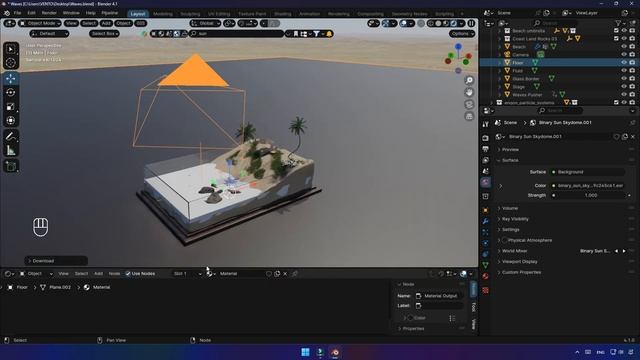Open the Render properties tab icon
The image size is (640, 360).
(485, 138)
